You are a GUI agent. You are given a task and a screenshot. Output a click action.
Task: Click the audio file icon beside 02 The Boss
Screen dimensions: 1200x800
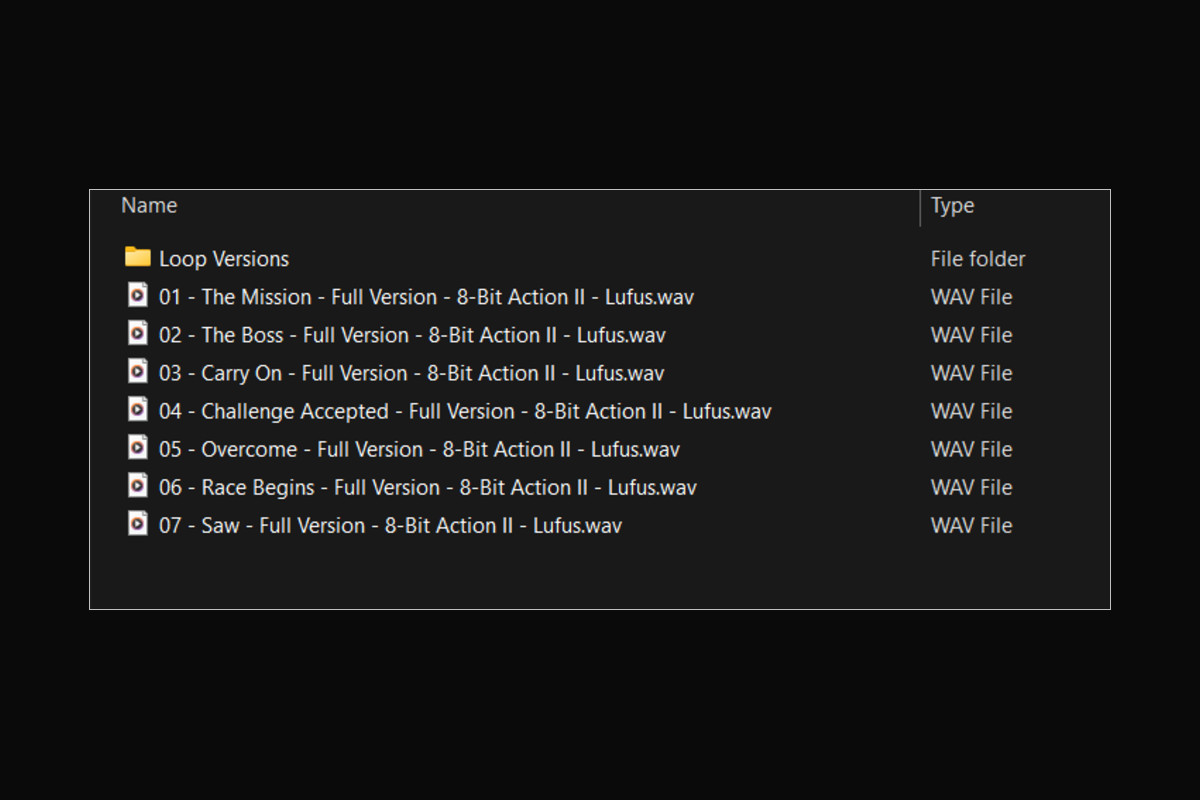coord(137,334)
